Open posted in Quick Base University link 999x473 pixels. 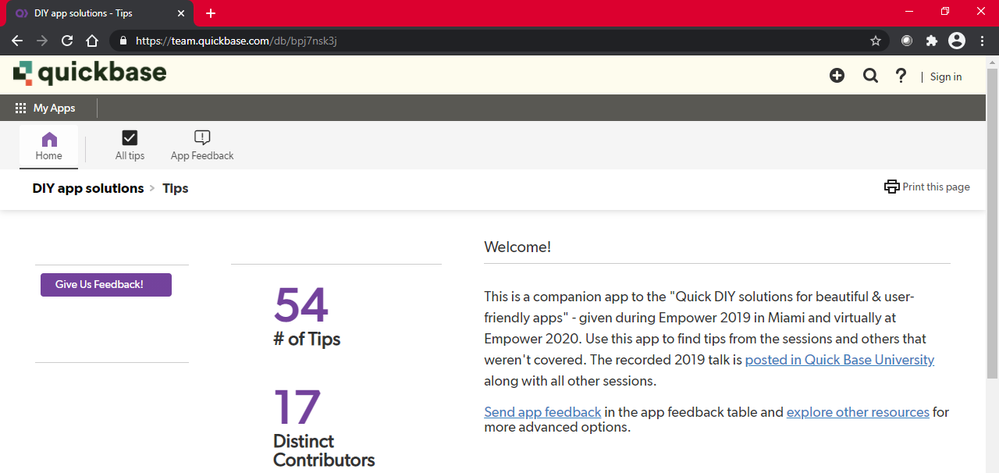pos(840,360)
